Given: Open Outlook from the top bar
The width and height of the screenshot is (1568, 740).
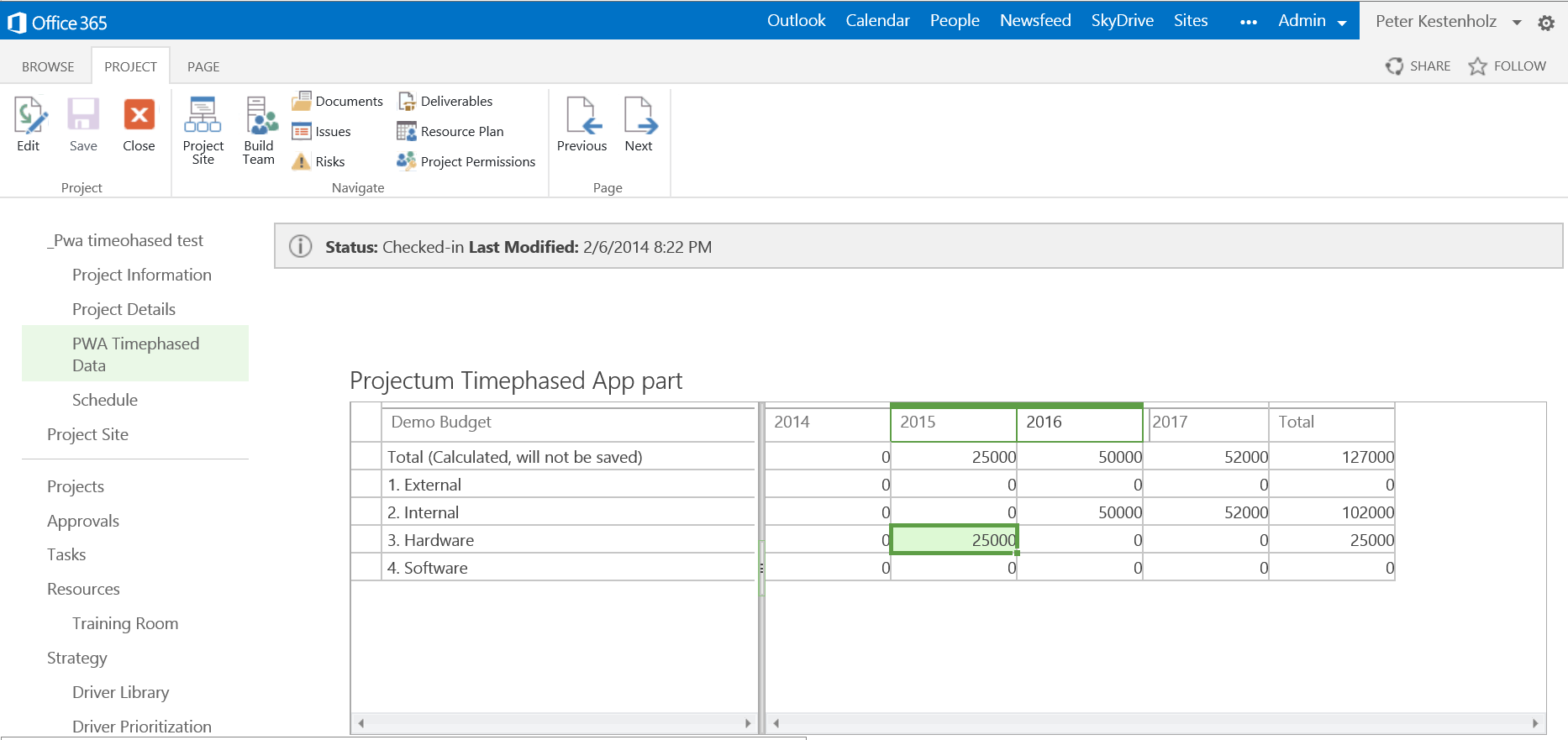Looking at the screenshot, I should 797,20.
